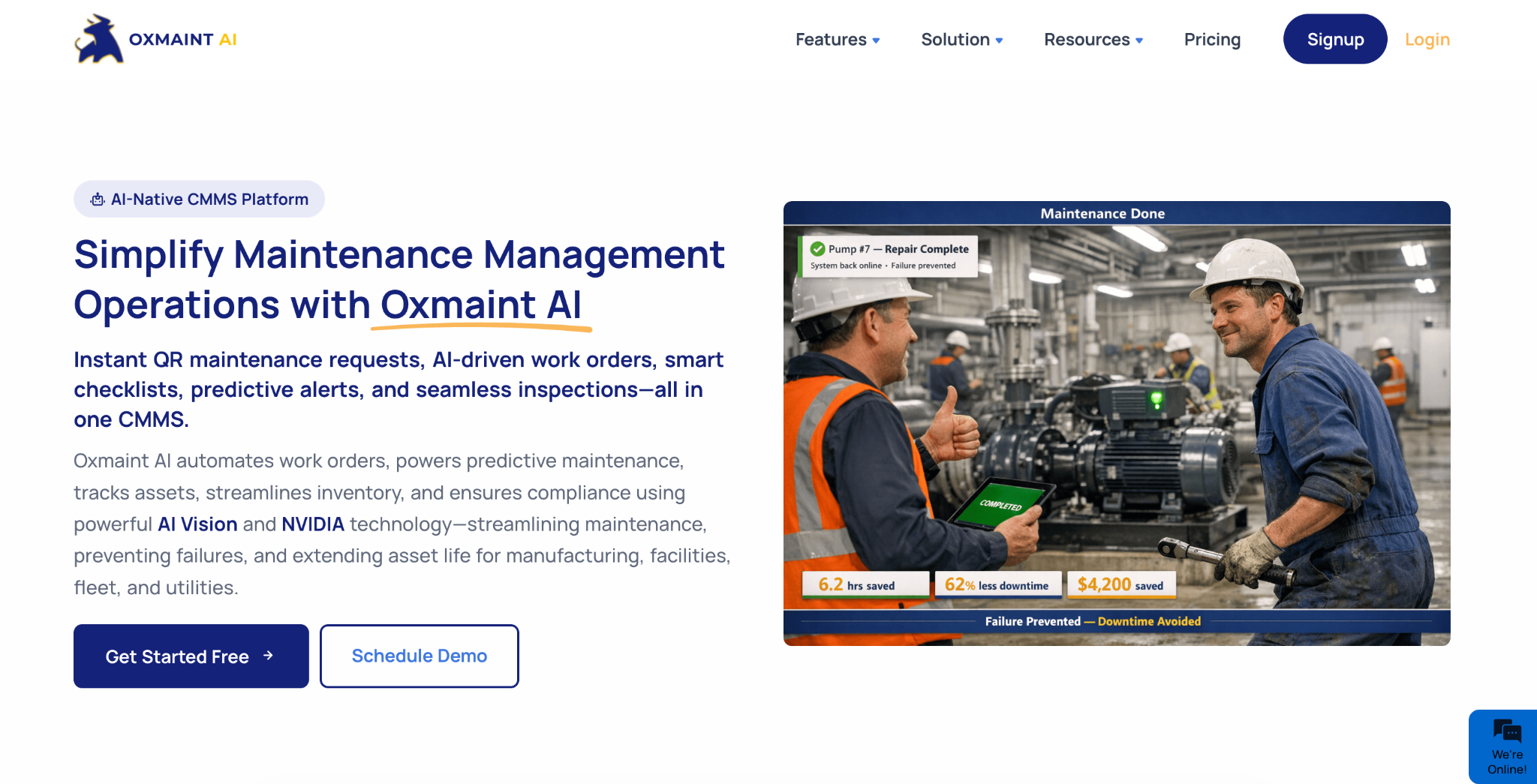Click the Get Started Free button

(x=191, y=656)
